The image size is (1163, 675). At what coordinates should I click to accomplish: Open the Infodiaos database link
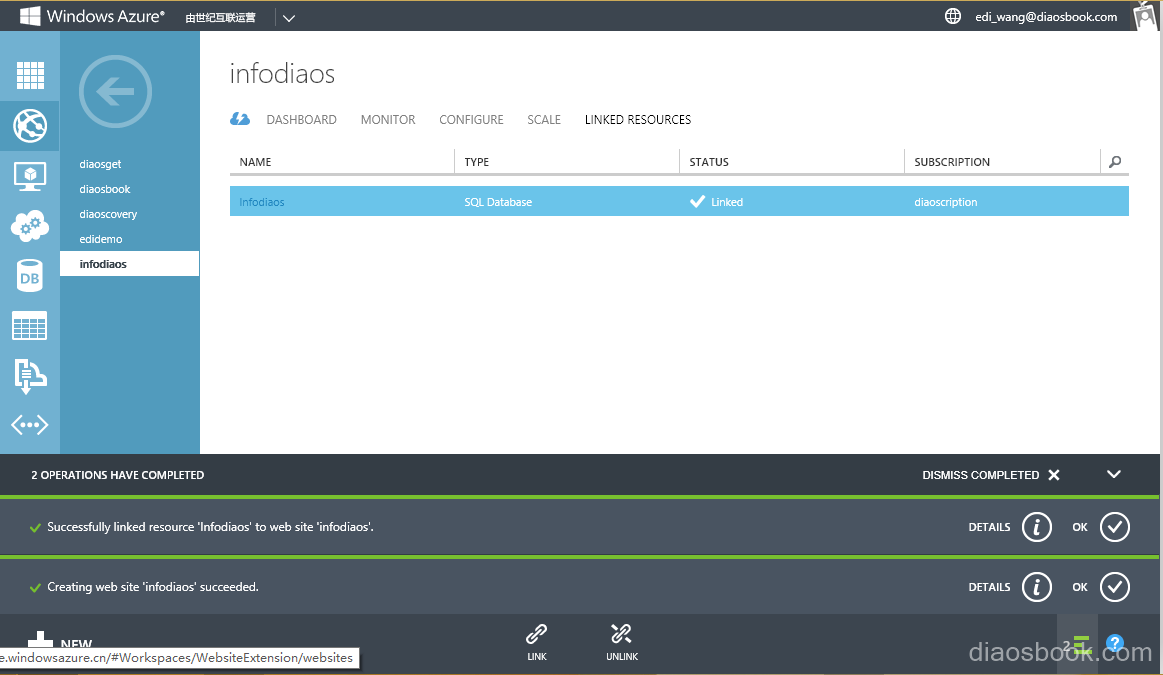[262, 202]
